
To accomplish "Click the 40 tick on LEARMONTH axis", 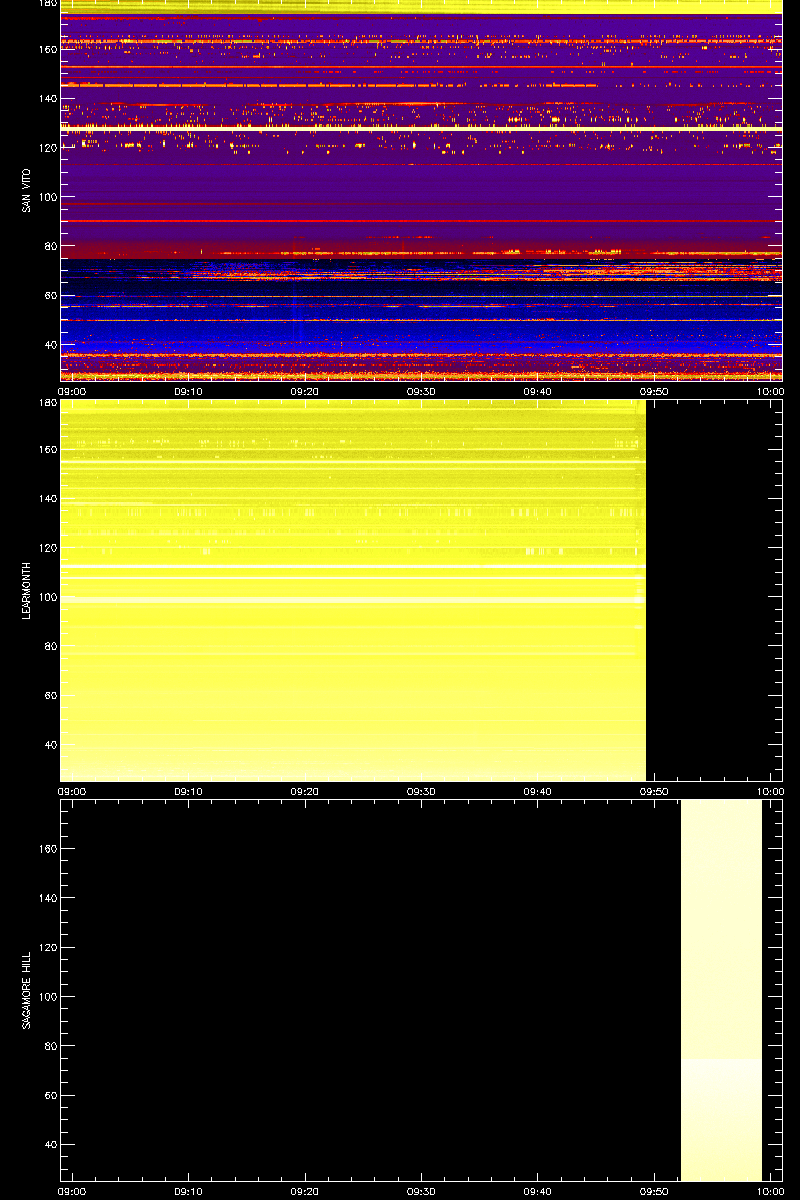I will (x=52, y=746).
